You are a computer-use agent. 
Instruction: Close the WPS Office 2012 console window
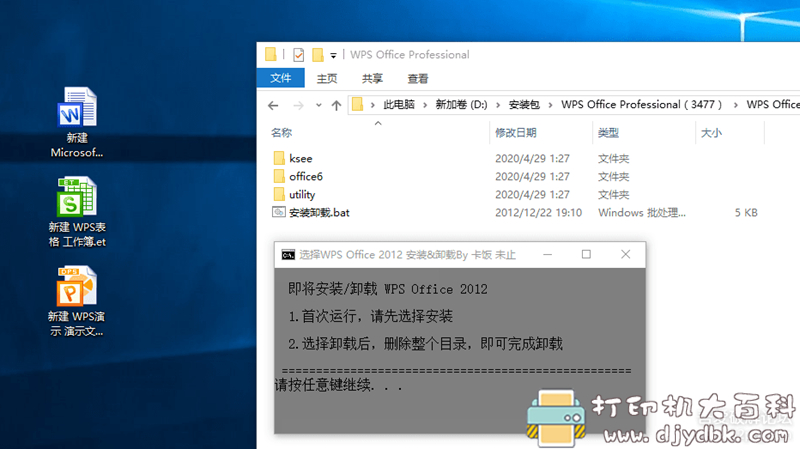coord(626,254)
